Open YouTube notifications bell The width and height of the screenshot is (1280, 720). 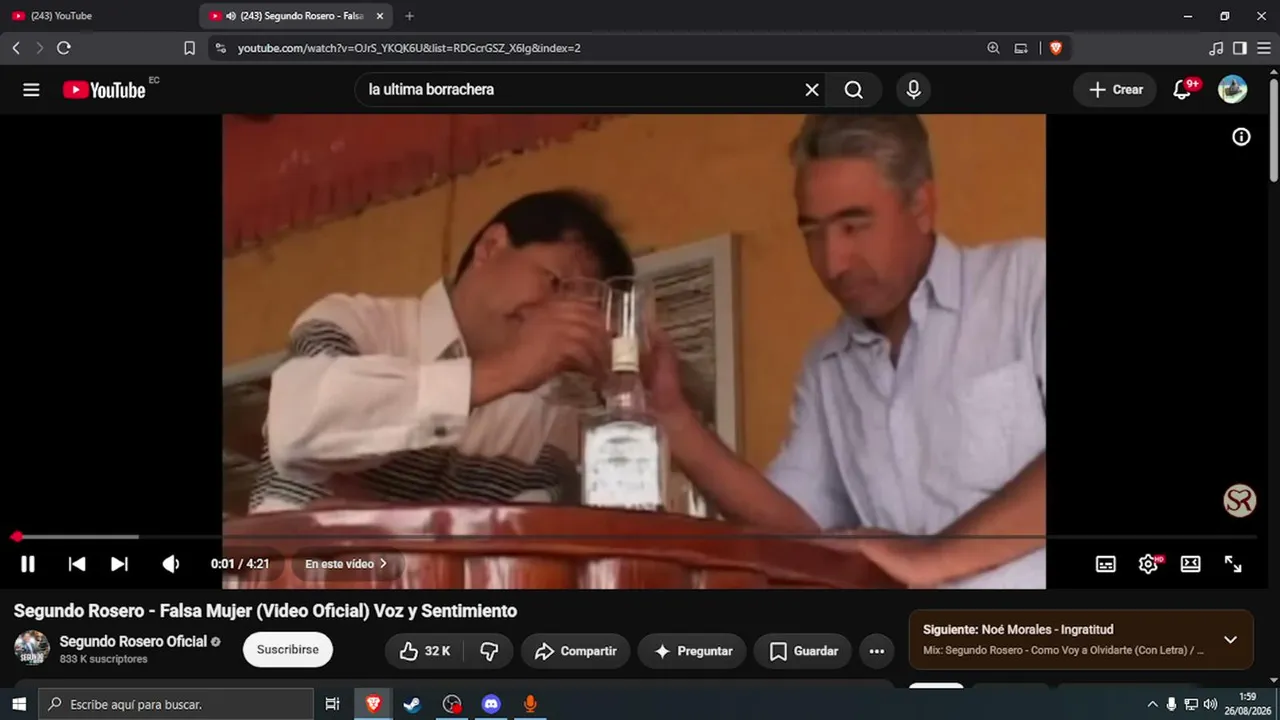pos(1182,90)
